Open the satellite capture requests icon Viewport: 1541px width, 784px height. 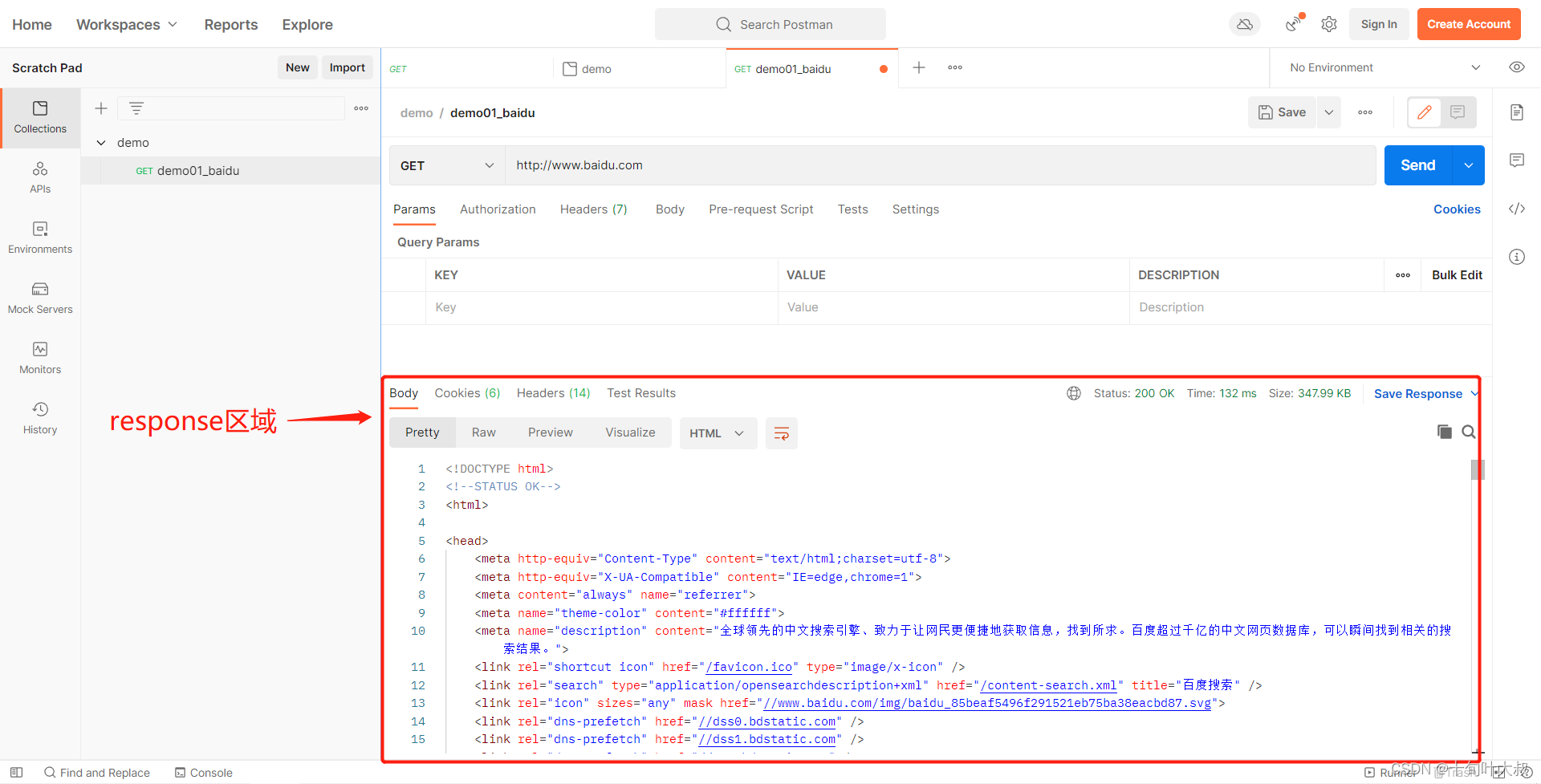pyautogui.click(x=1294, y=23)
